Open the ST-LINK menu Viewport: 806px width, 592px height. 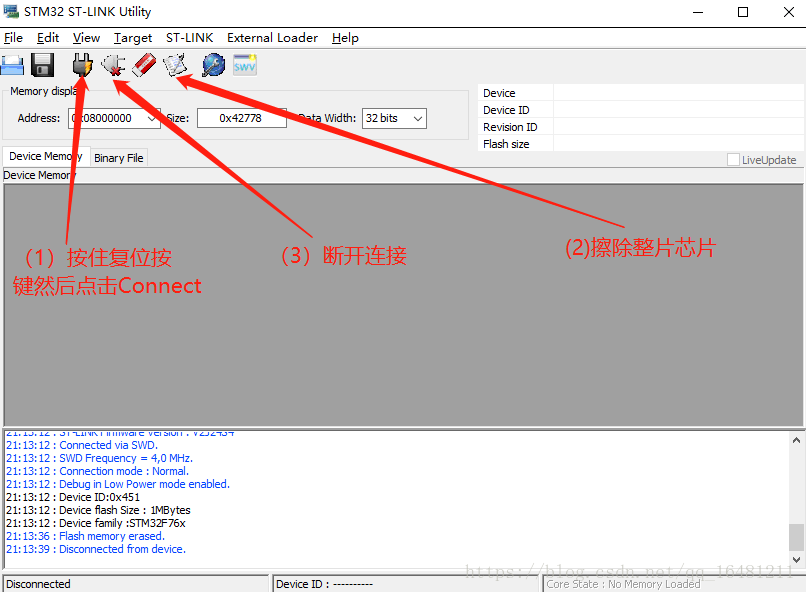tap(189, 37)
